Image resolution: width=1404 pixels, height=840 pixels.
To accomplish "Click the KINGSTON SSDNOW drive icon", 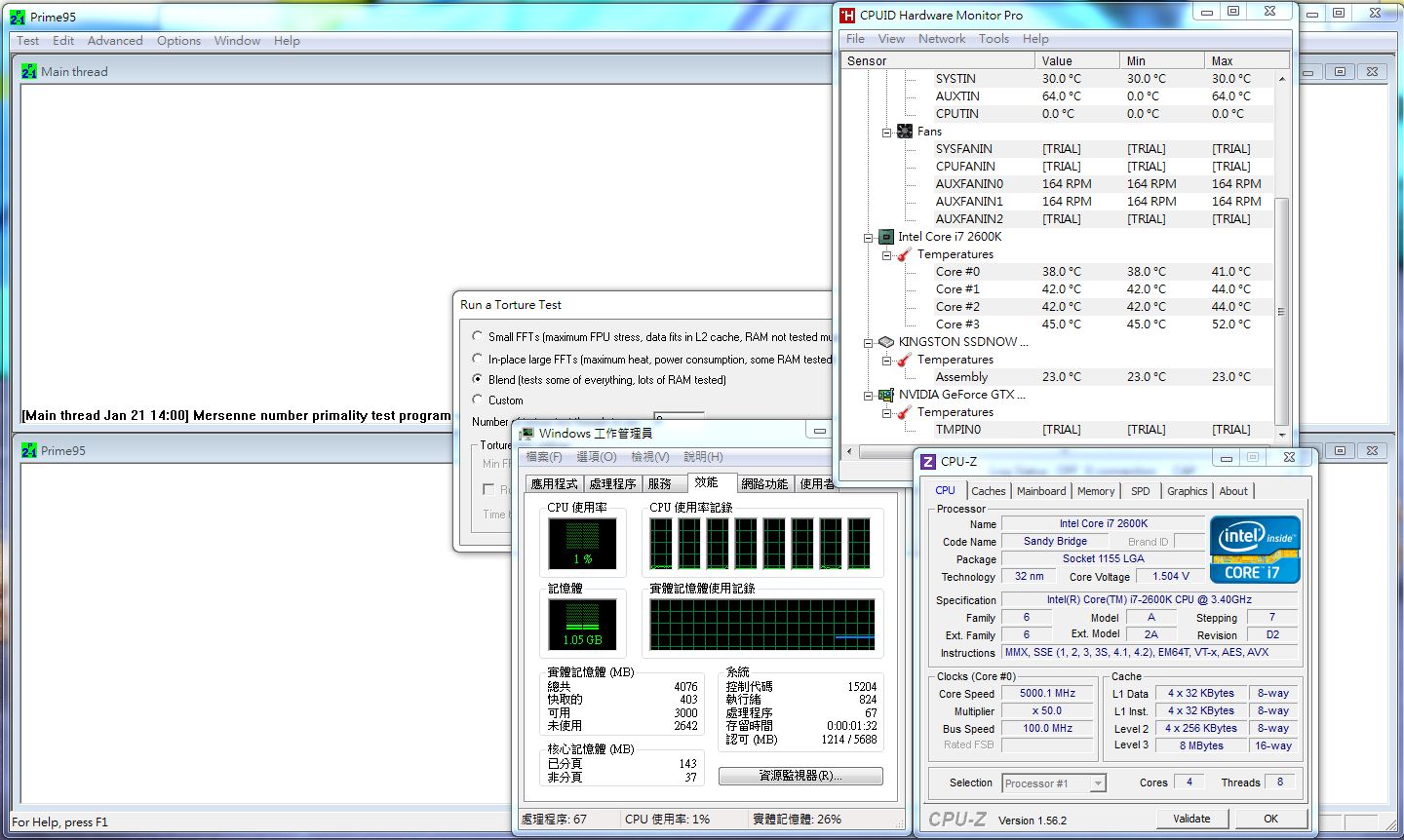I will (886, 342).
